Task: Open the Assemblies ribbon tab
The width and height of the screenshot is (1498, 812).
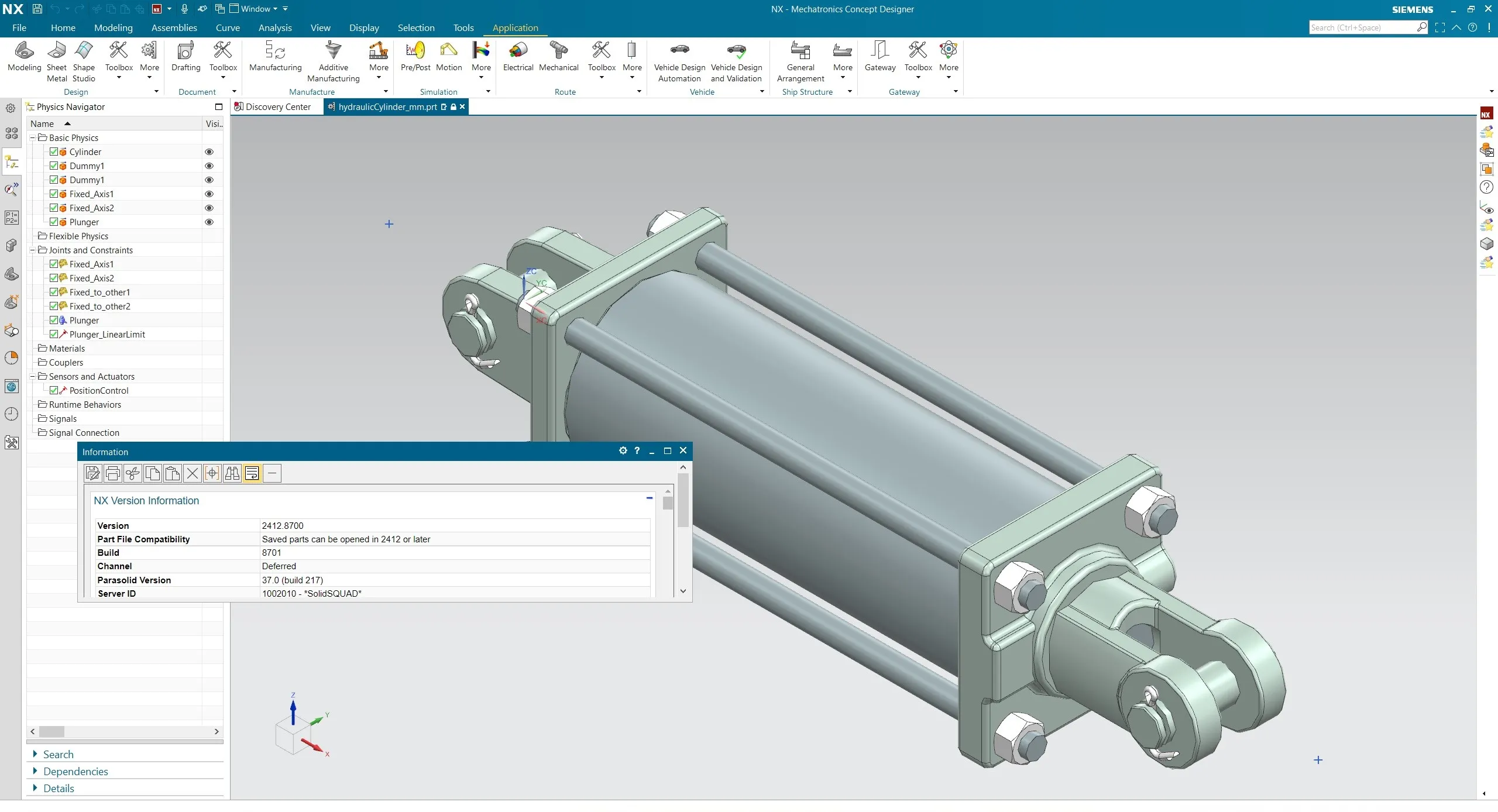Action: (174, 27)
